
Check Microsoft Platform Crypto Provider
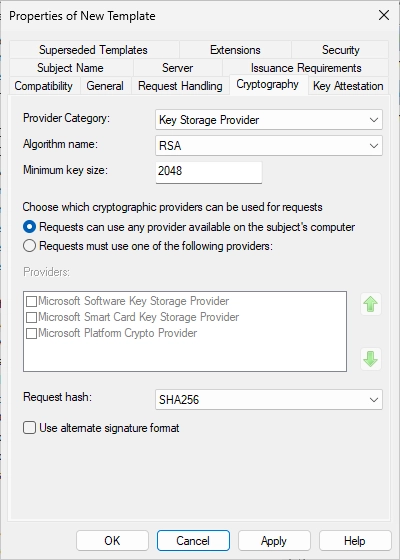pyautogui.click(x=31, y=333)
